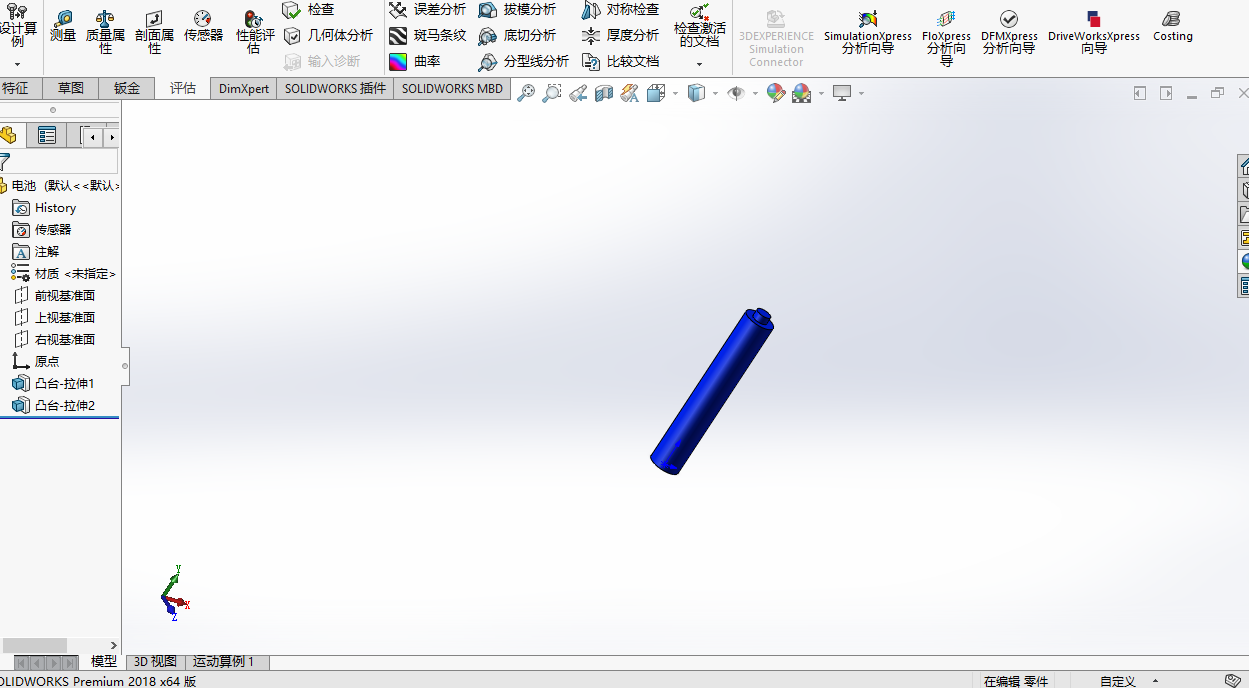Click Previous View icon
This screenshot has width=1249, height=688.
578,93
